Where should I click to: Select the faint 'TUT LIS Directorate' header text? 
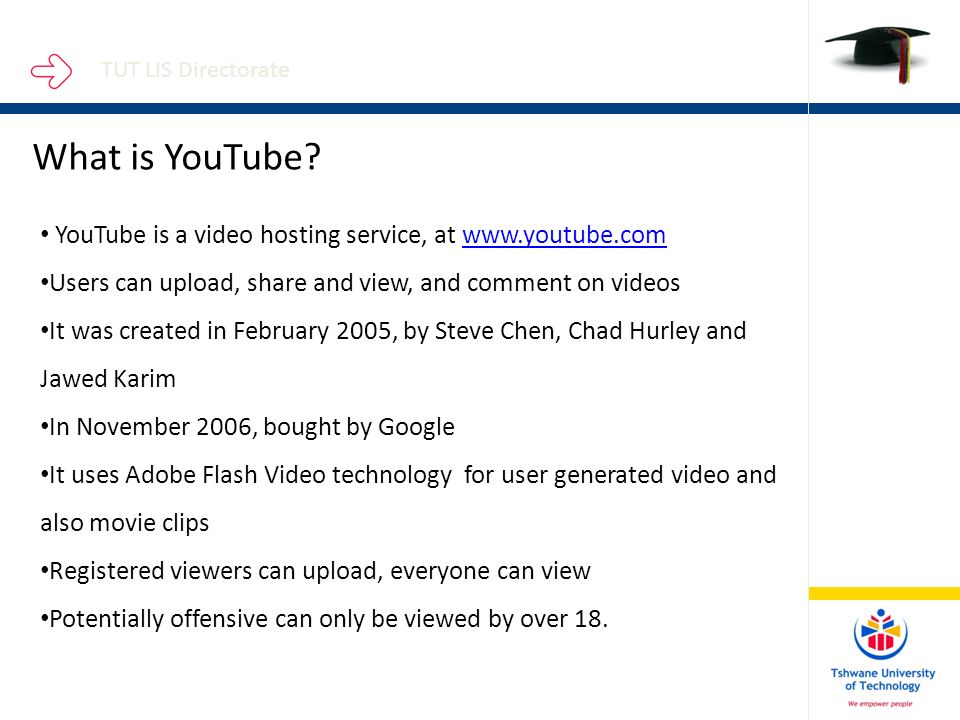pos(195,70)
